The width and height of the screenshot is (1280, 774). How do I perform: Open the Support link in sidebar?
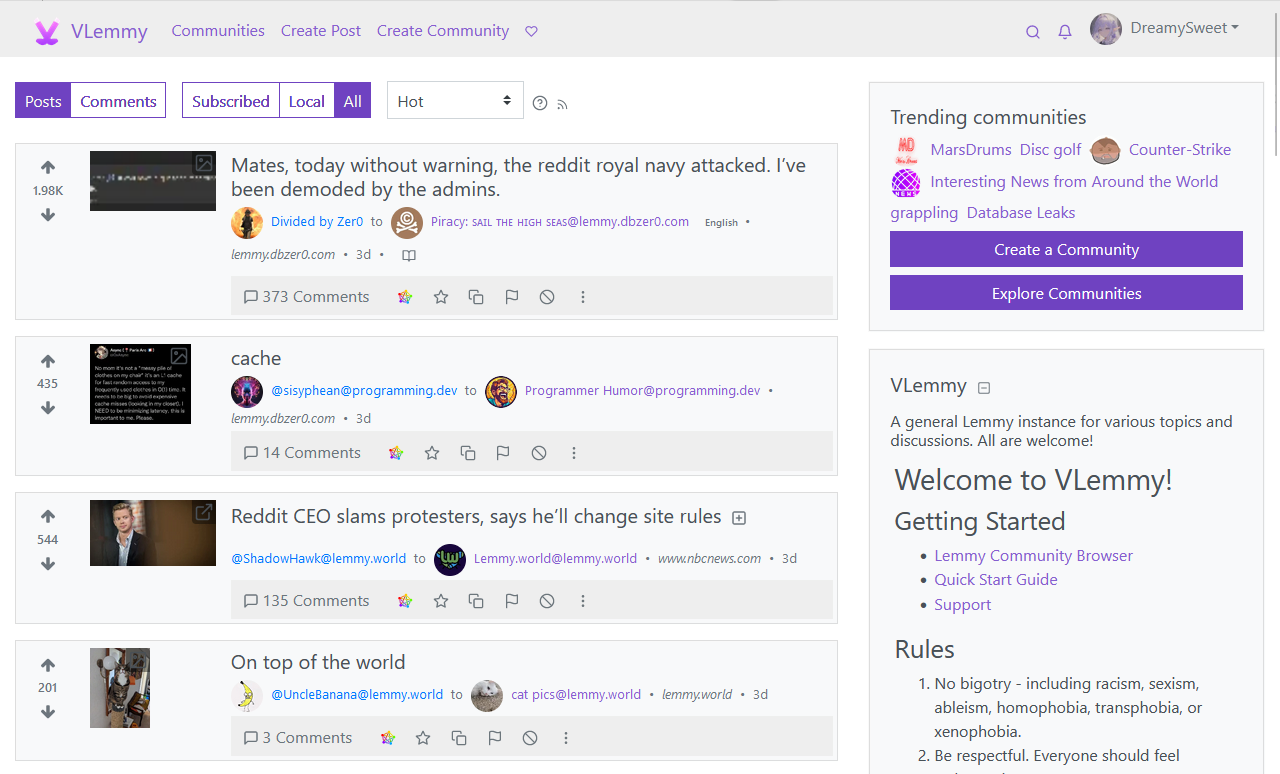[x=963, y=605]
